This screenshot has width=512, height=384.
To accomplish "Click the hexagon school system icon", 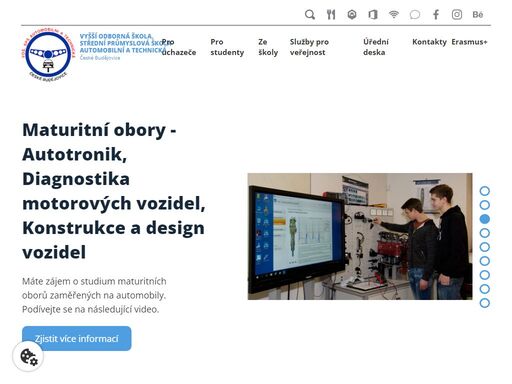I will (352, 15).
